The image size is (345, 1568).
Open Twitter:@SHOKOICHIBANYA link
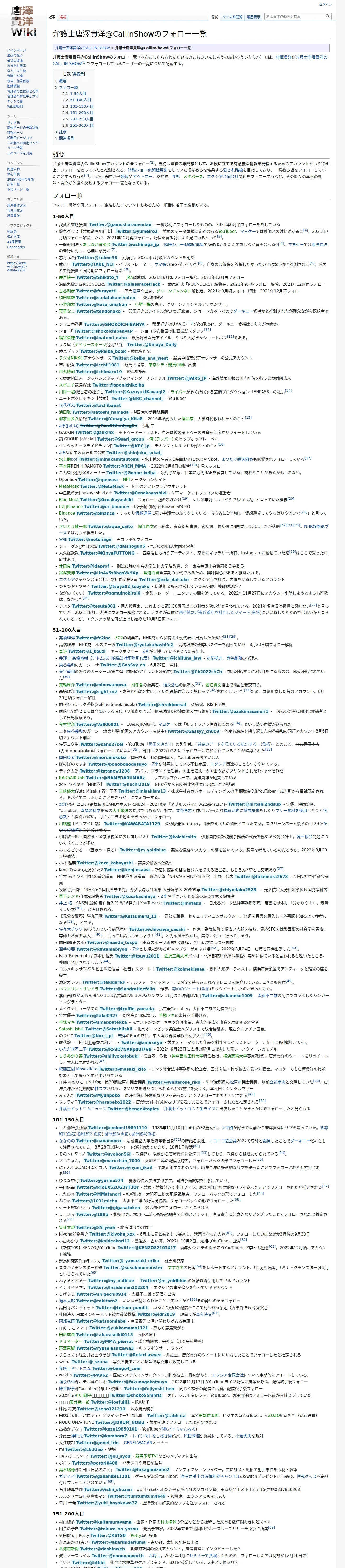point(114,324)
